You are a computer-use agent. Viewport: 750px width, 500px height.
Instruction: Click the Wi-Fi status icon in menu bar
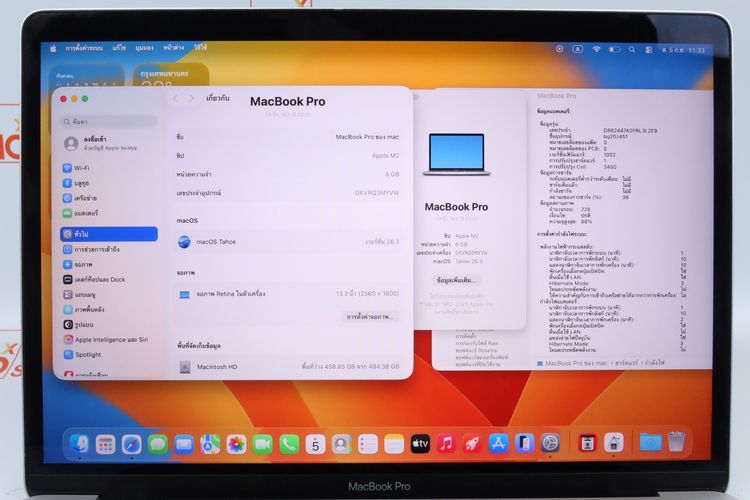[x=596, y=49]
